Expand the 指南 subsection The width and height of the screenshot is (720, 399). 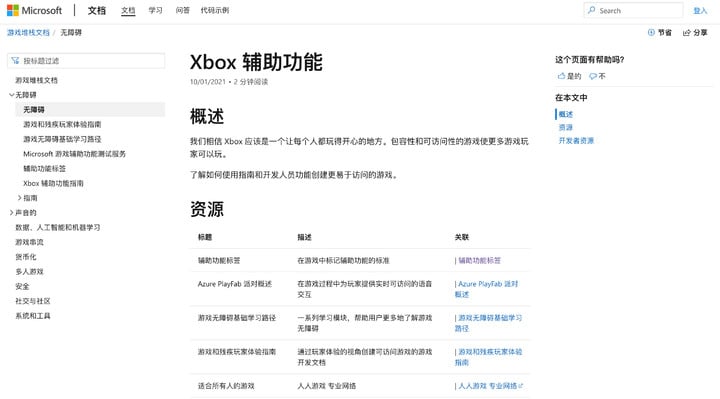click(x=19, y=198)
